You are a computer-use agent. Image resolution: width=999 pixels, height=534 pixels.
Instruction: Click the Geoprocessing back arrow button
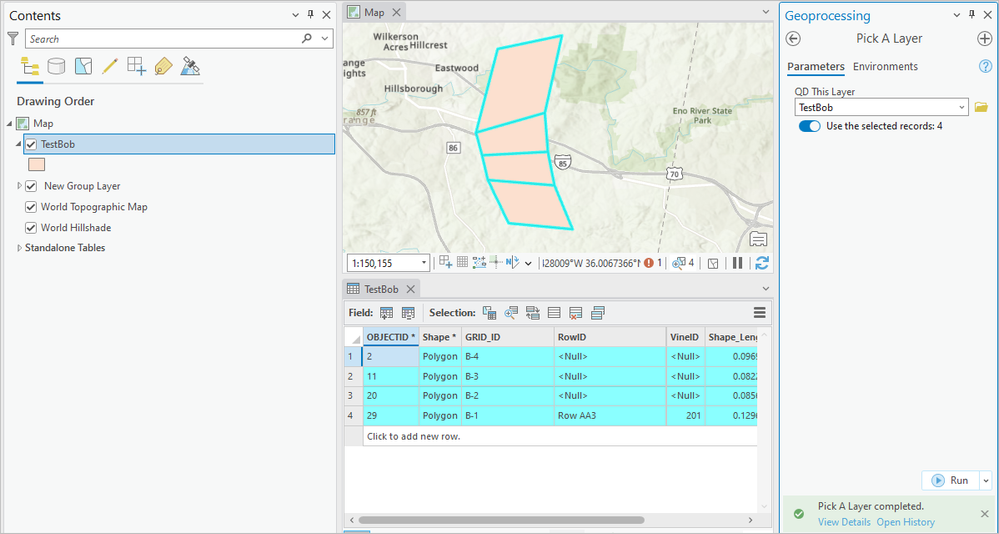[794, 39]
